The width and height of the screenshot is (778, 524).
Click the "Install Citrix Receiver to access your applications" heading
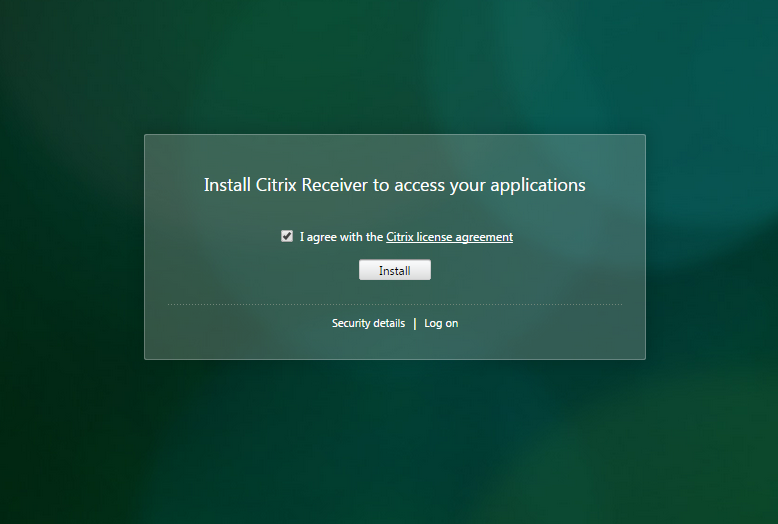pos(394,185)
